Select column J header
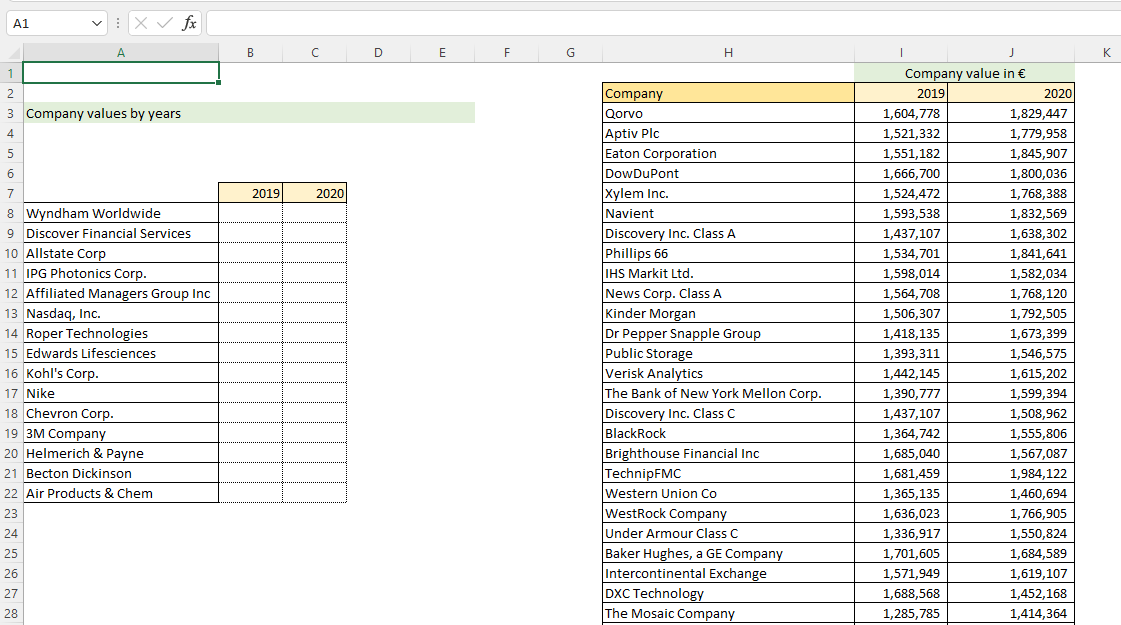 coord(1011,53)
